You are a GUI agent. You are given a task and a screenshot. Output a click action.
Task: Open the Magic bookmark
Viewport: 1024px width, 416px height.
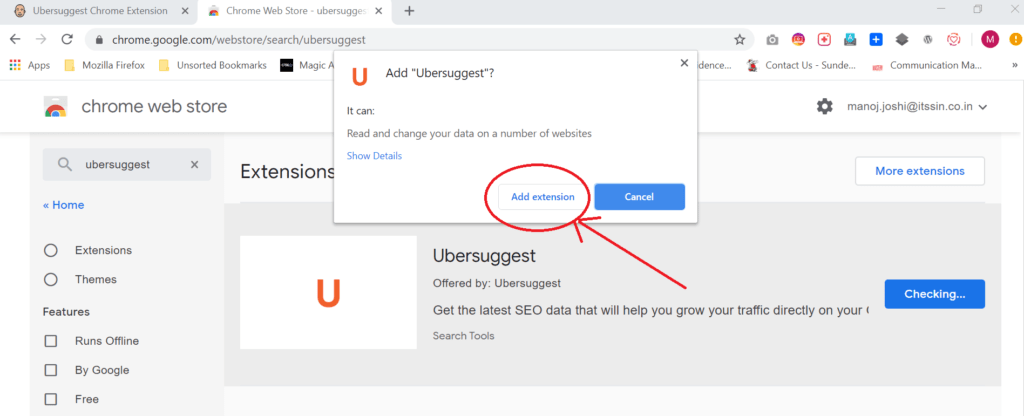tap(307, 65)
